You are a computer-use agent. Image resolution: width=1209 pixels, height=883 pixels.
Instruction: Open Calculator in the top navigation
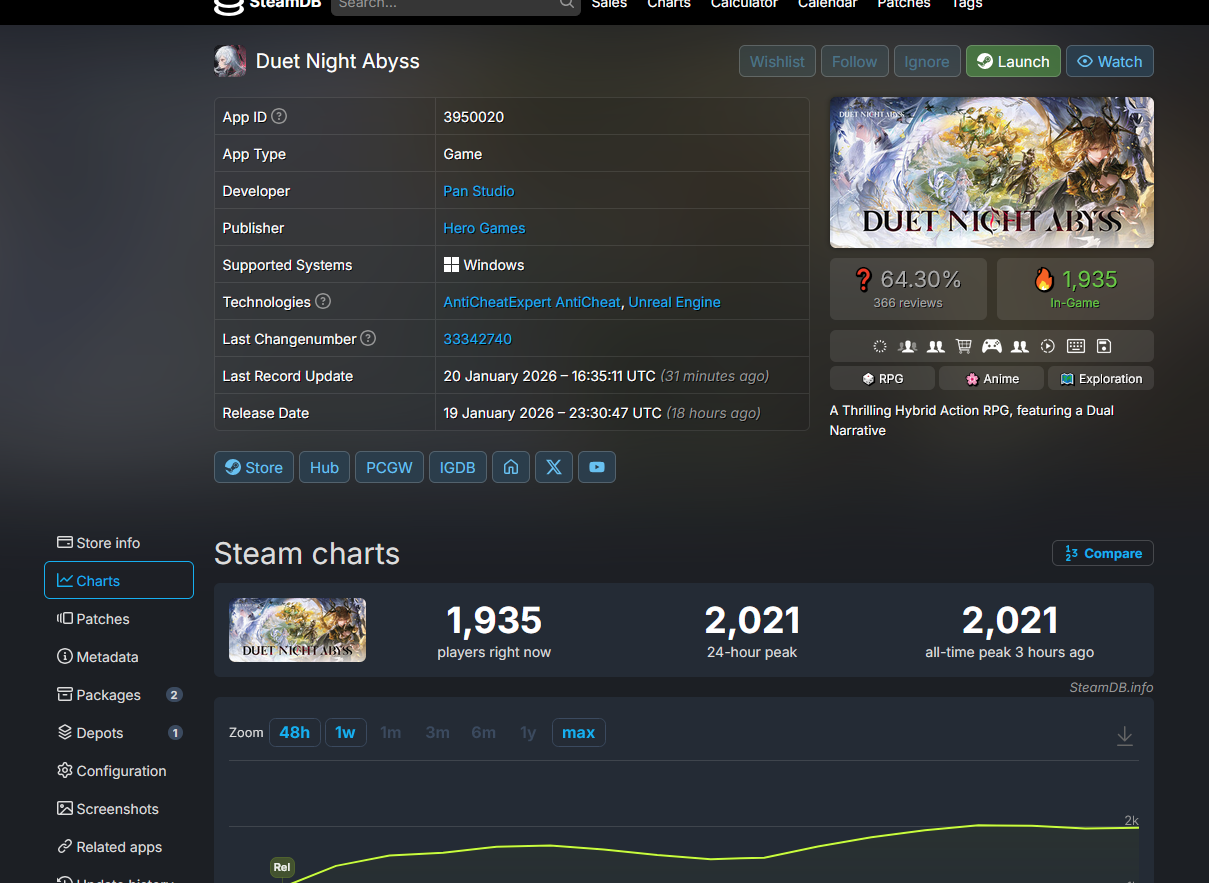(744, 3)
